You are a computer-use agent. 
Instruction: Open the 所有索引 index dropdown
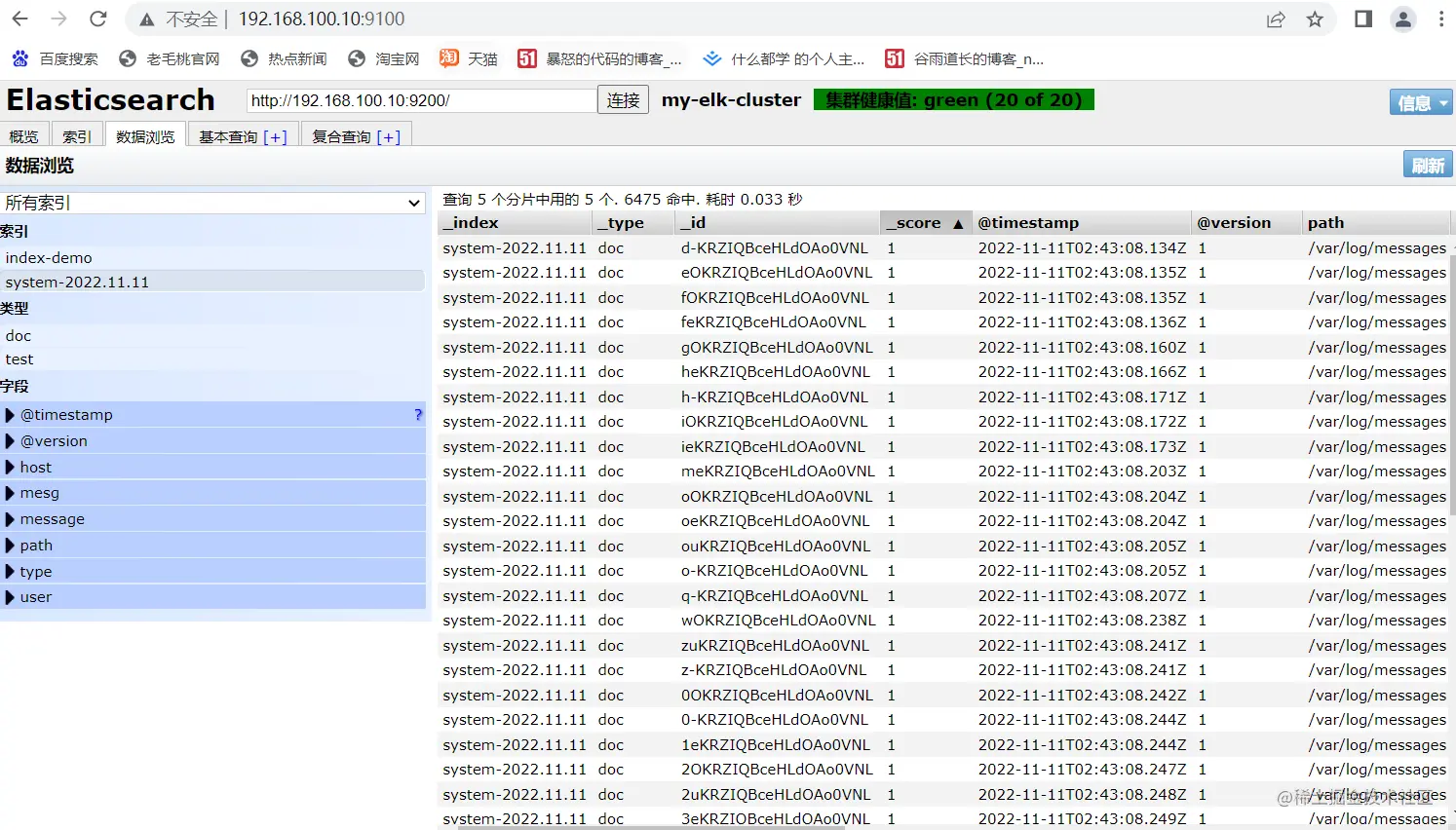click(x=212, y=203)
